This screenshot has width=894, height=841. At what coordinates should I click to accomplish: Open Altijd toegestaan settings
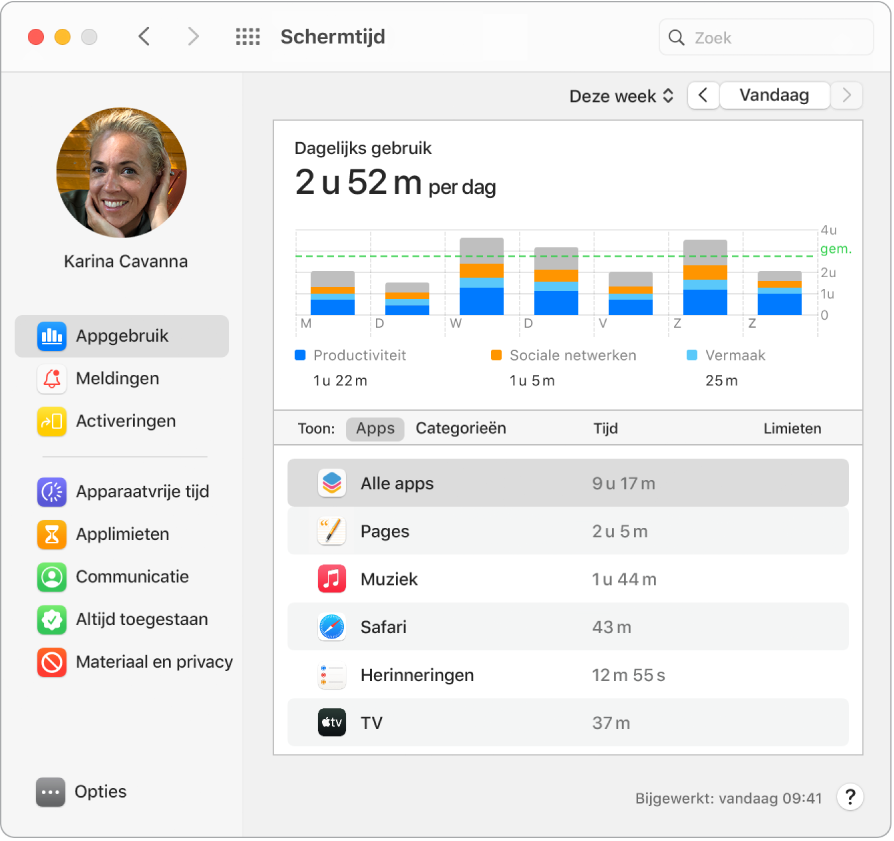pos(143,619)
